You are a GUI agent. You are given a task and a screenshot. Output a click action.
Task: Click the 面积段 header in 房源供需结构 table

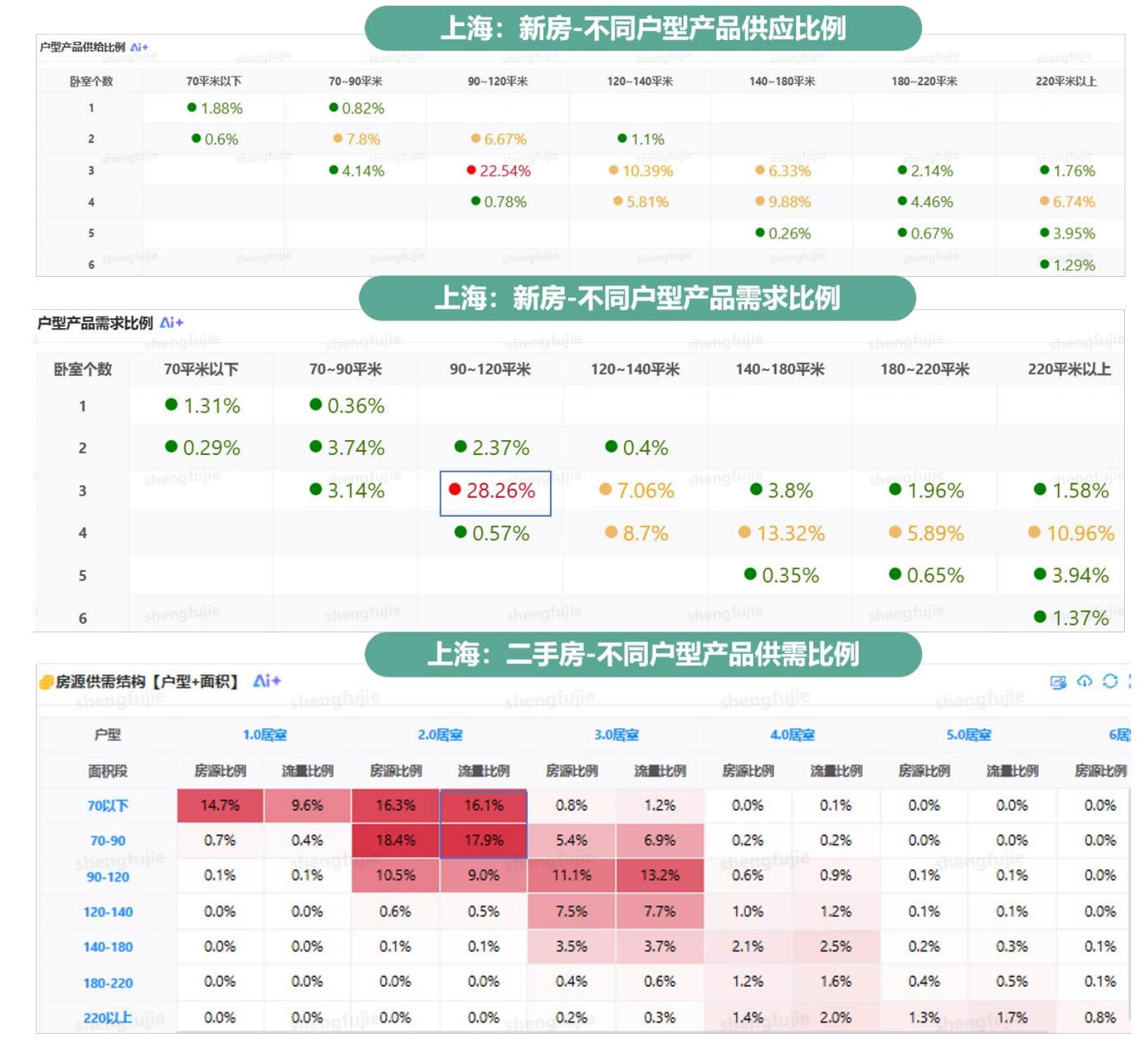pyautogui.click(x=108, y=771)
